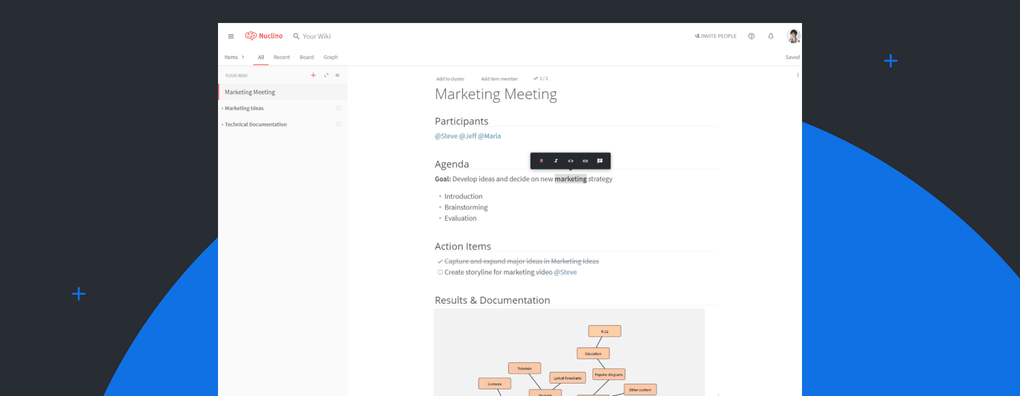Open the three-dot item options menu
The height and width of the screenshot is (396, 1020).
click(x=798, y=75)
